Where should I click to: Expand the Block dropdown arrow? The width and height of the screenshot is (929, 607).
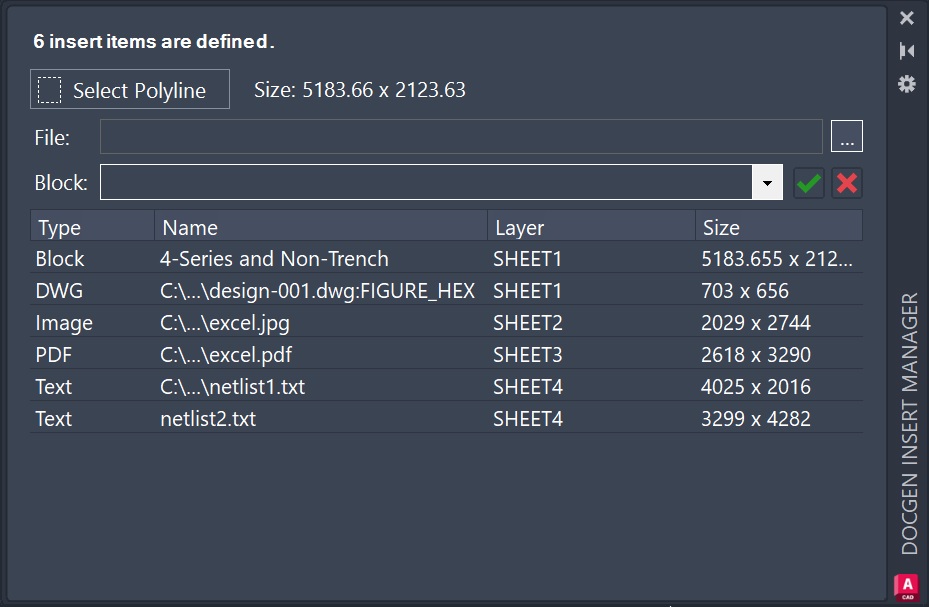pos(767,182)
